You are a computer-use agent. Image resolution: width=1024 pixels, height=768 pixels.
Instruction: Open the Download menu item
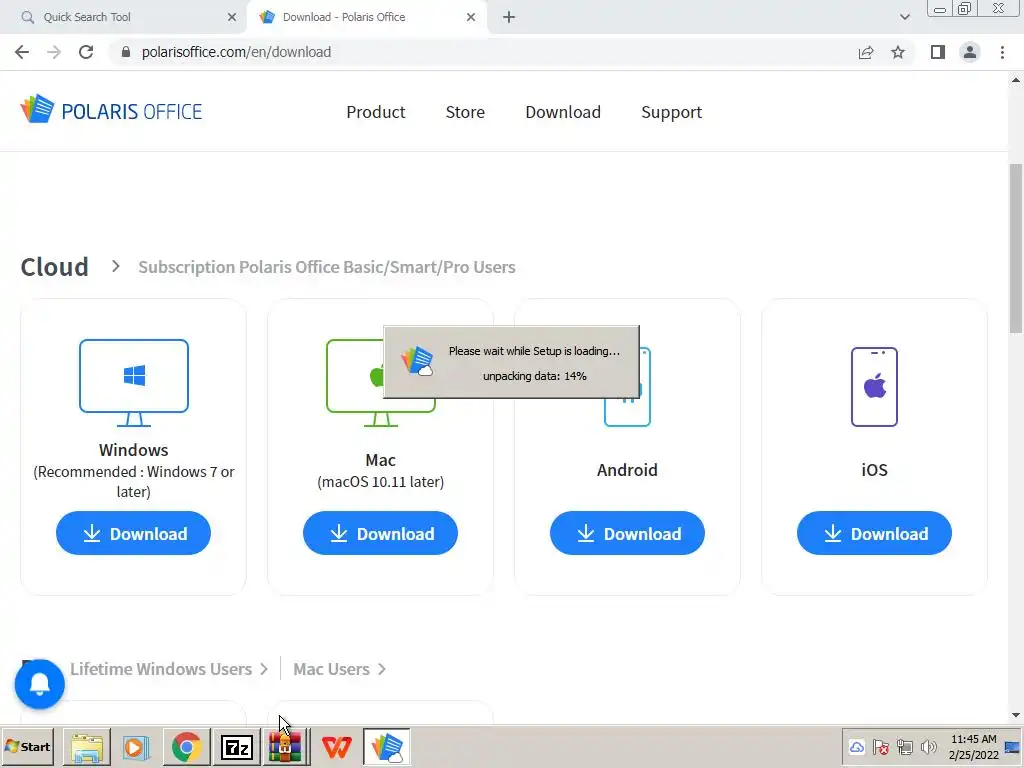point(563,112)
